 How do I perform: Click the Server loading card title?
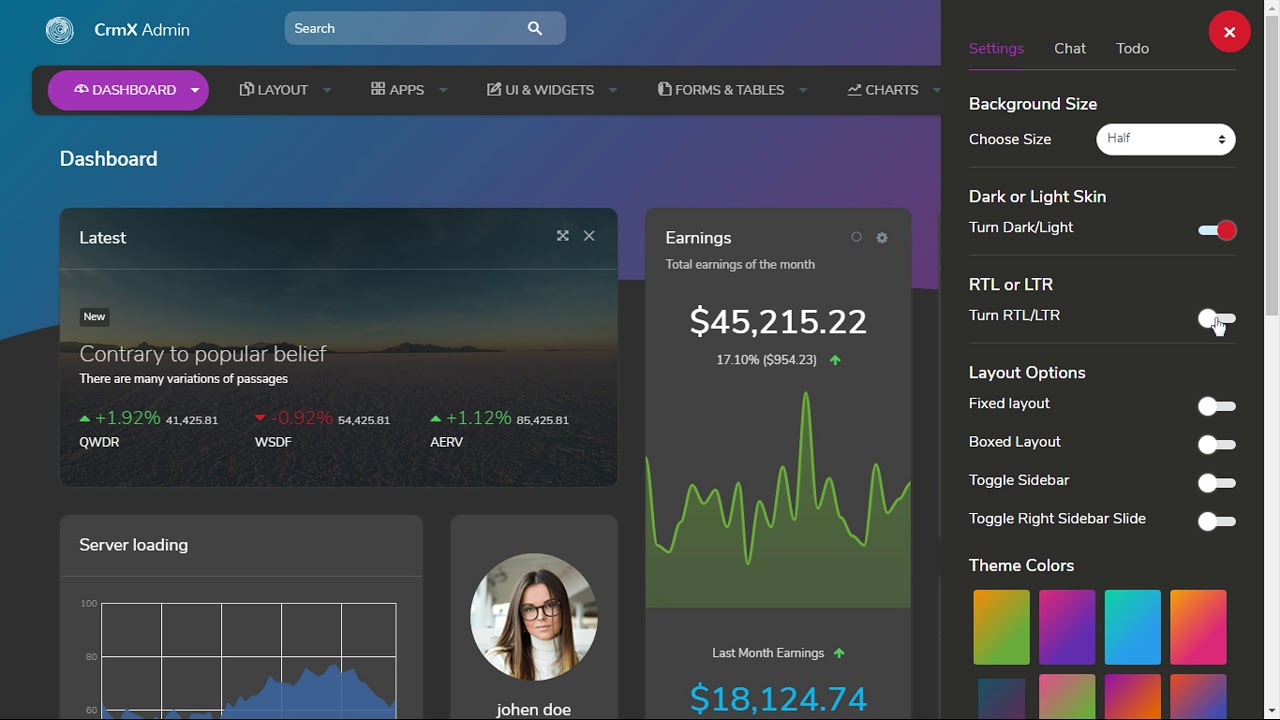pyautogui.click(x=134, y=545)
